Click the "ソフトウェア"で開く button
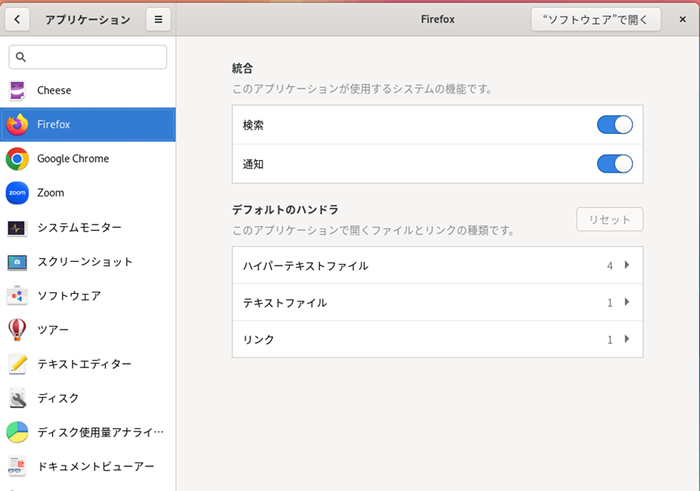The image size is (700, 491). [x=595, y=19]
